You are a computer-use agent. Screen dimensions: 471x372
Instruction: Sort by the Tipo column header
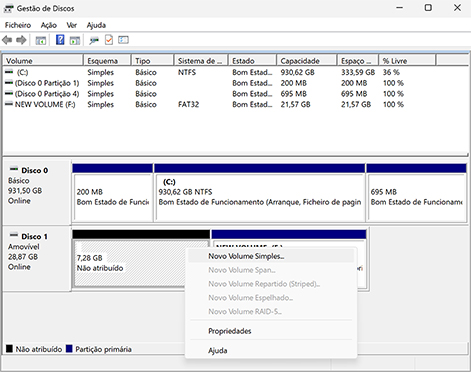click(153, 61)
